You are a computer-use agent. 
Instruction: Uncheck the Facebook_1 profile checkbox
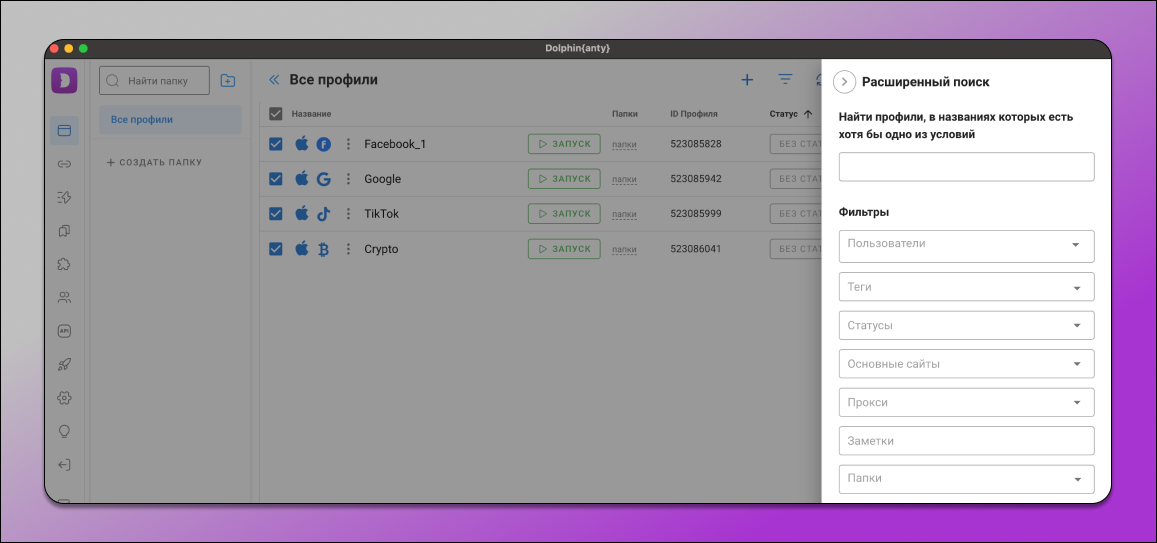276,144
